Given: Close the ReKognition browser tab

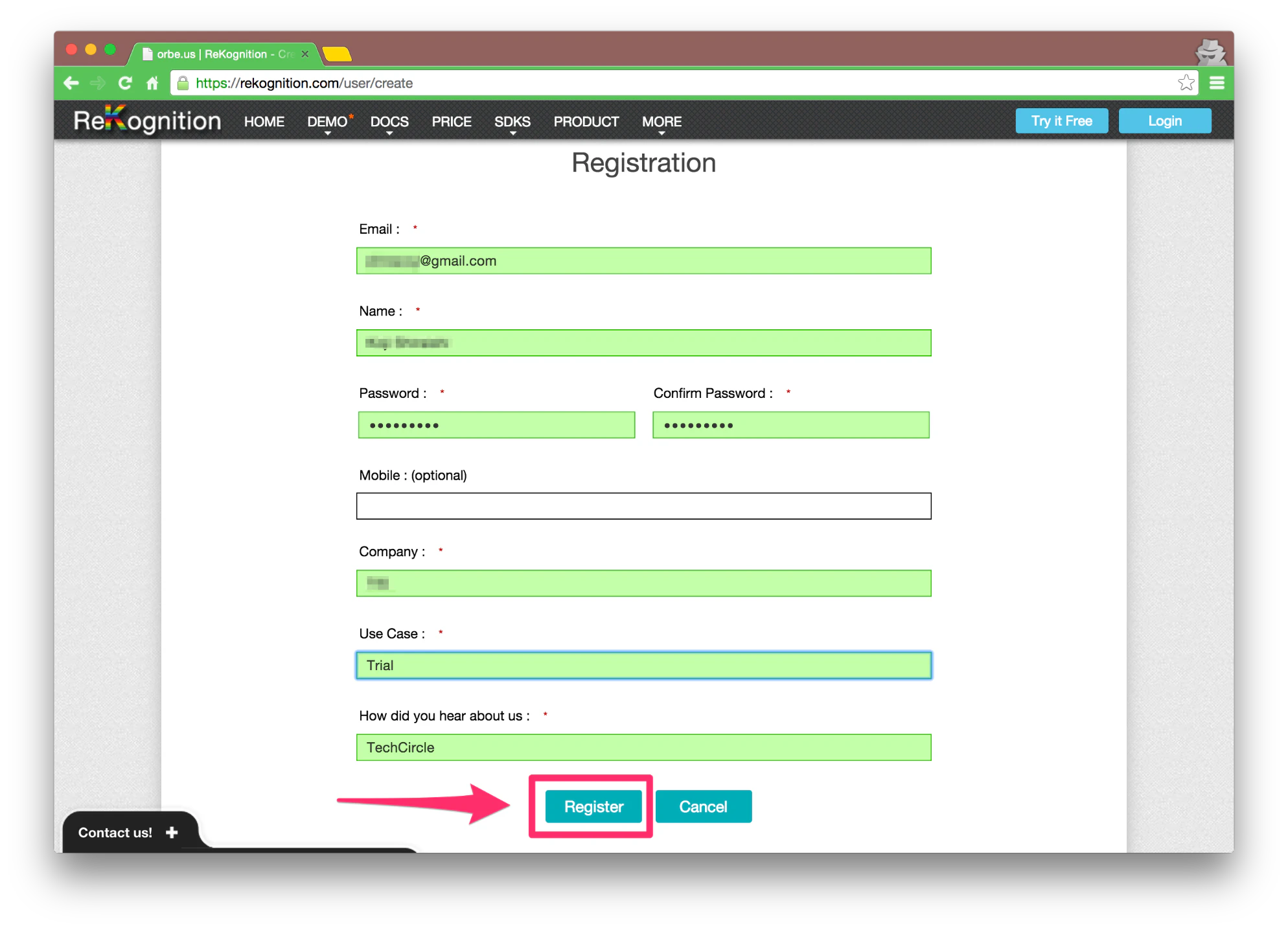Looking at the screenshot, I should coord(305,54).
